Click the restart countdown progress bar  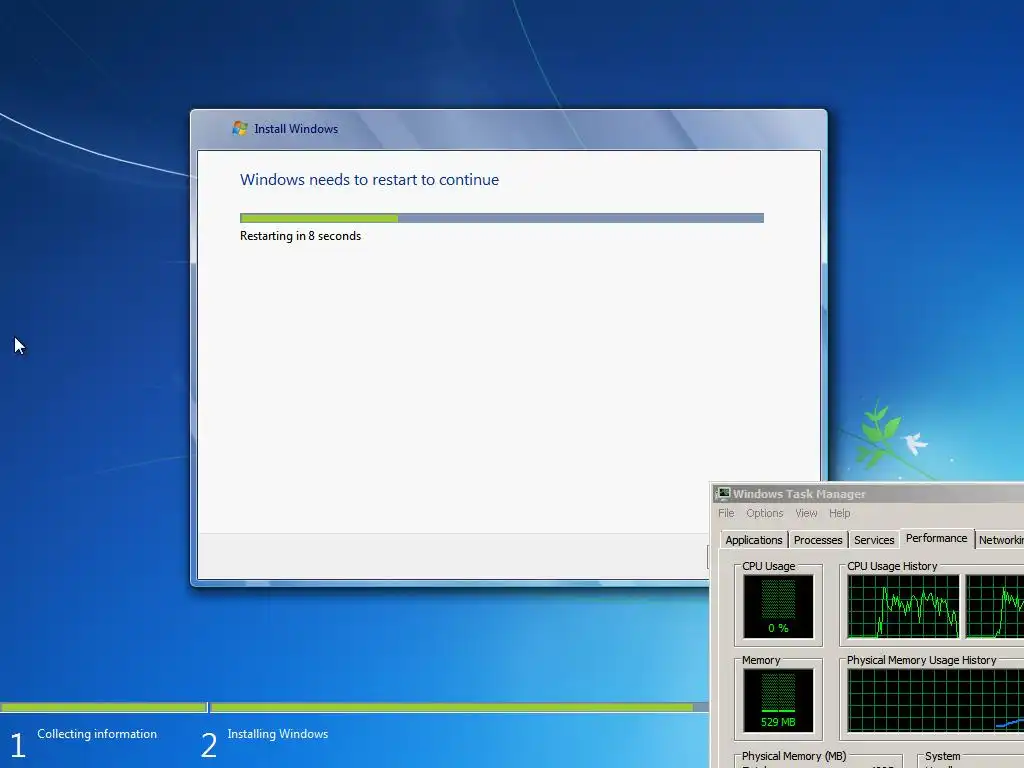click(502, 218)
